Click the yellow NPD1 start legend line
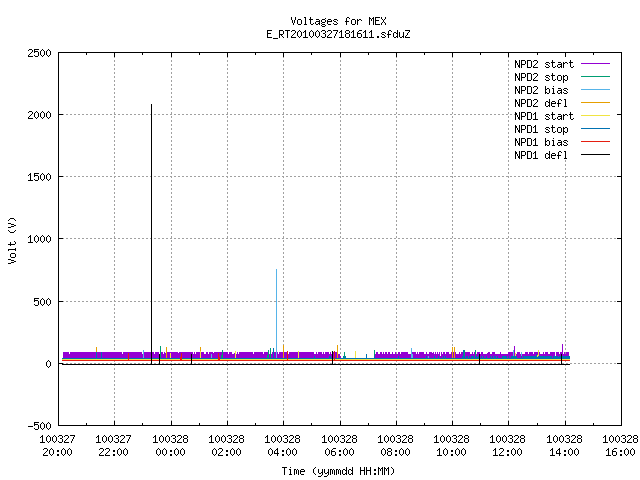 (x=595, y=116)
